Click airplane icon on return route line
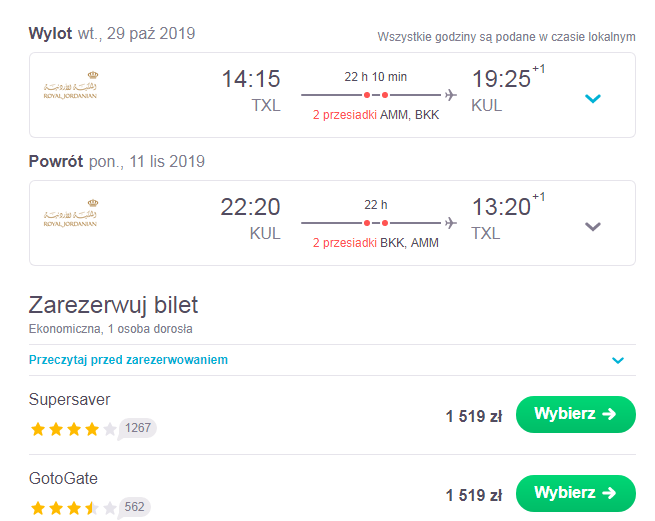Viewport: 655px width, 521px height. (x=450, y=223)
